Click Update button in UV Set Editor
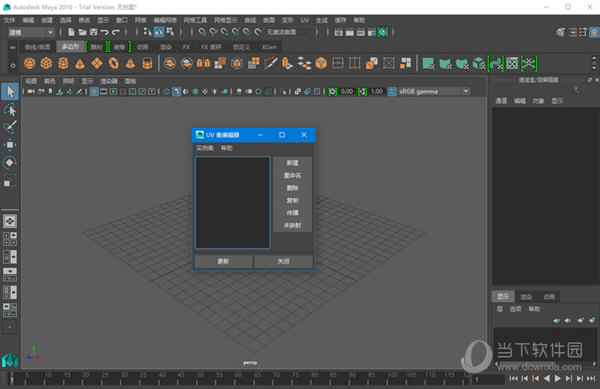 (223, 261)
